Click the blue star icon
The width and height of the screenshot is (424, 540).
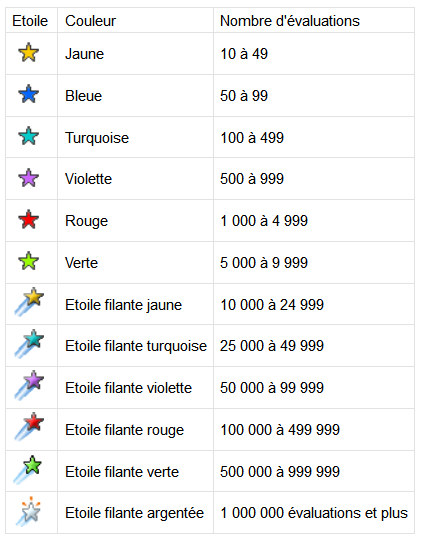[29, 94]
